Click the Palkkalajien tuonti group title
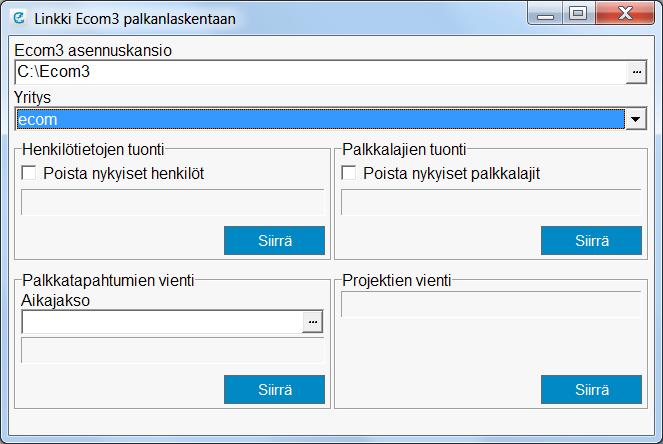This screenshot has height=444, width=663. coord(404,150)
